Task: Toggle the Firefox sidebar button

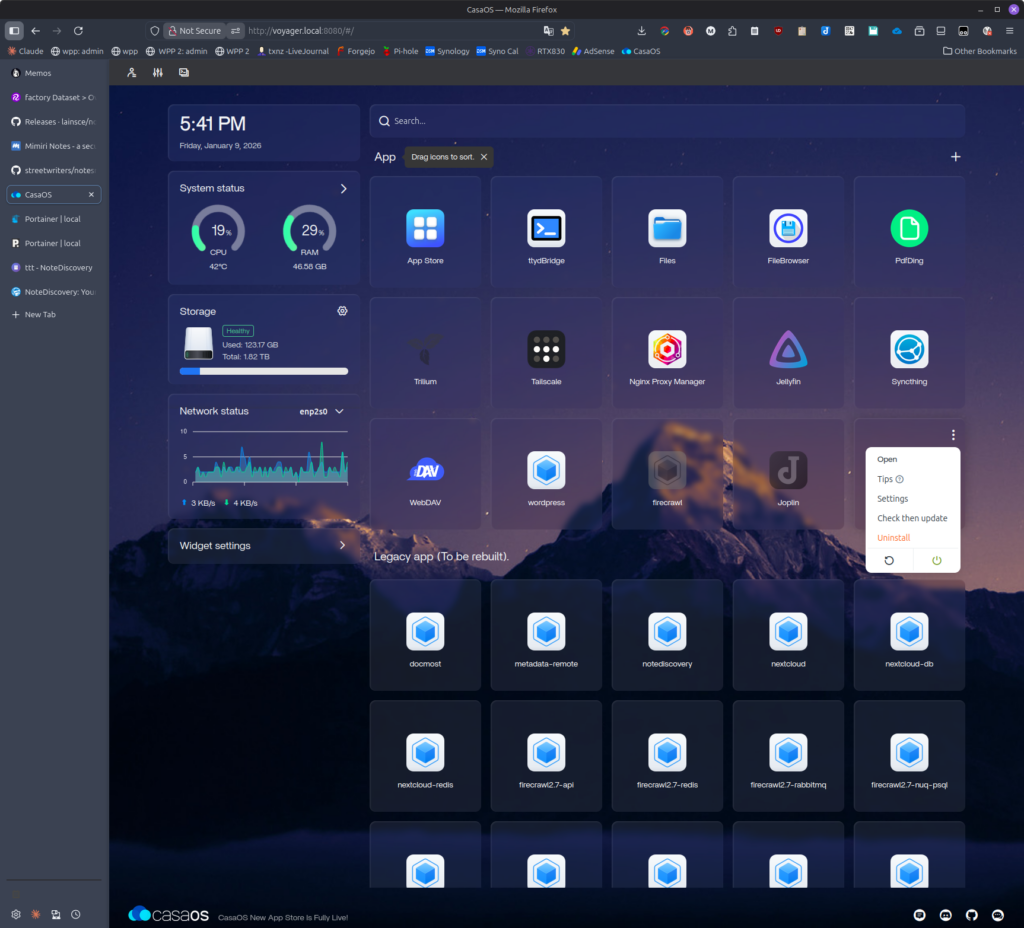Action: click(14, 31)
